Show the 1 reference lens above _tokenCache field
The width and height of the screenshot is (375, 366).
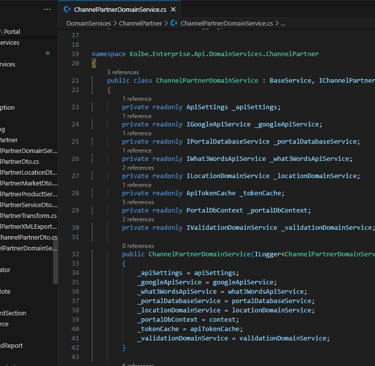[x=137, y=185]
